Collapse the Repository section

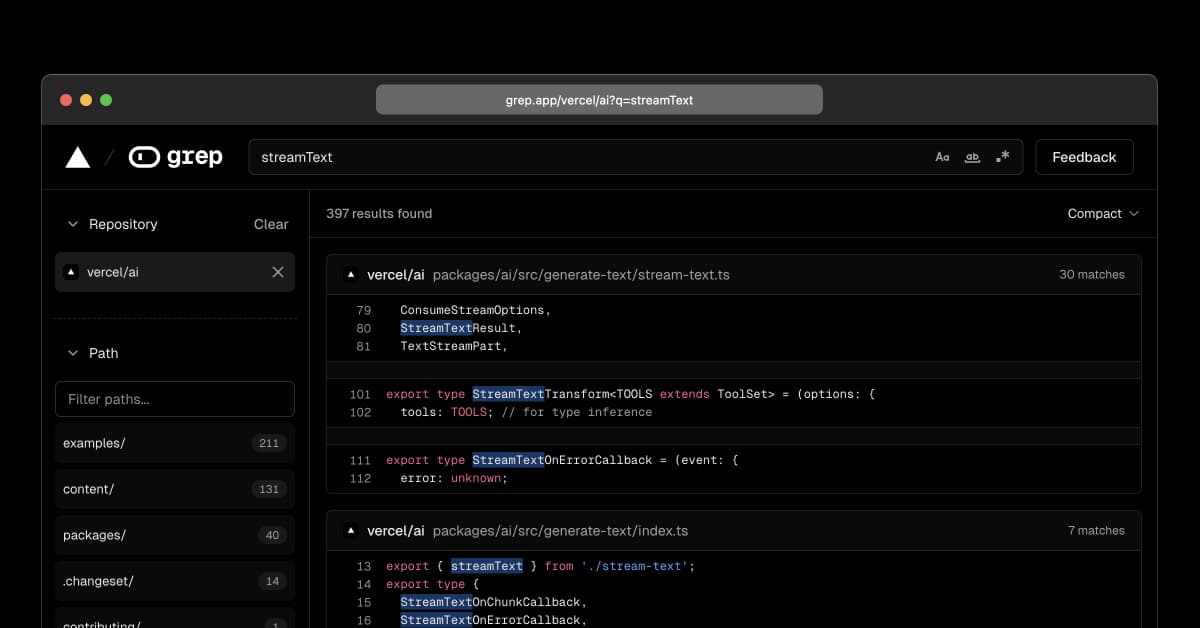(x=72, y=225)
